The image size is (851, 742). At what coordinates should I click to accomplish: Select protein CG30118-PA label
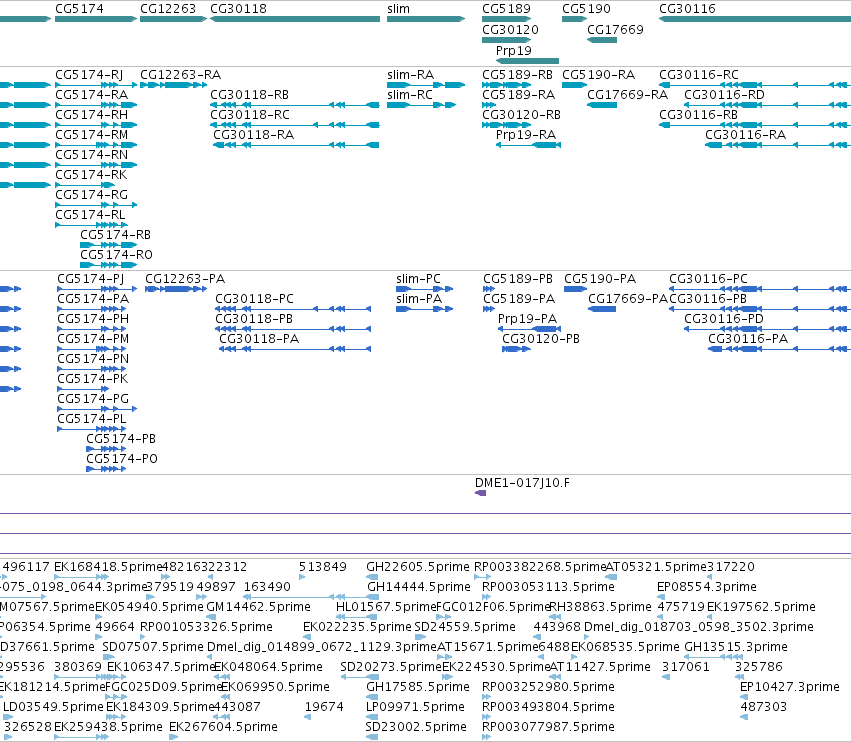(x=259, y=339)
